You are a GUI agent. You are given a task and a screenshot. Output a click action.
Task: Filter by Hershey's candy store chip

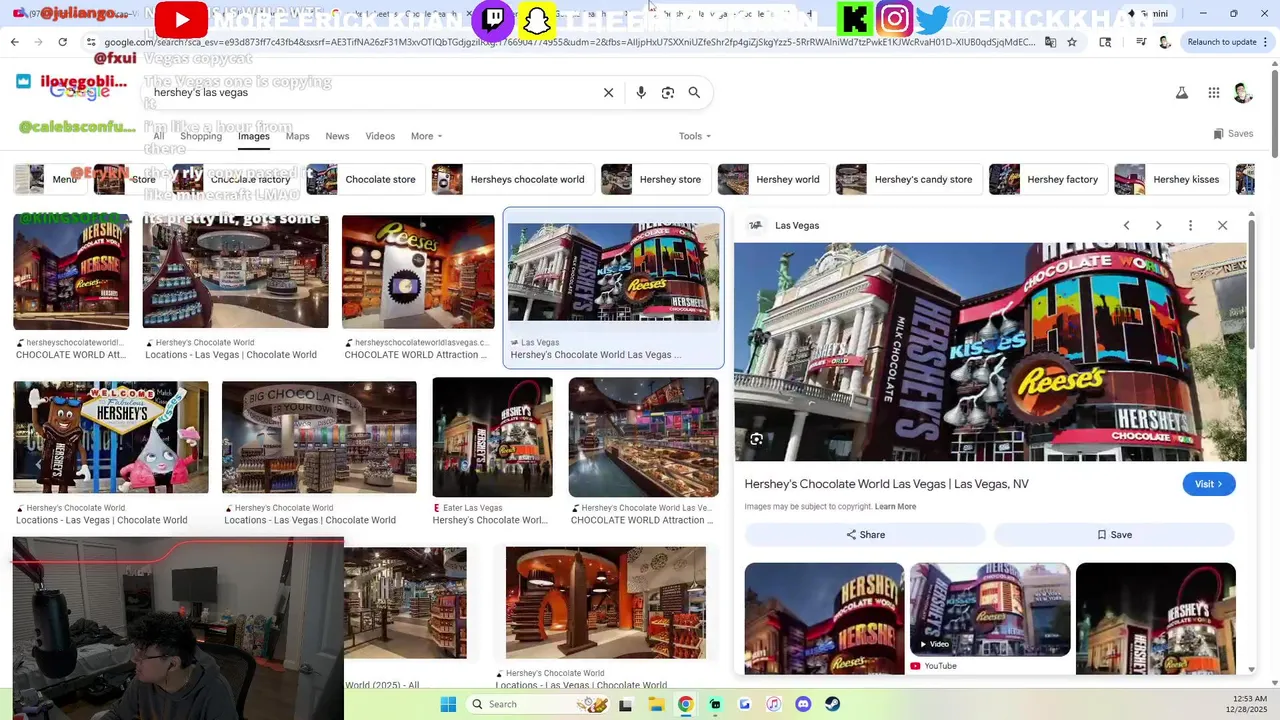(908, 179)
